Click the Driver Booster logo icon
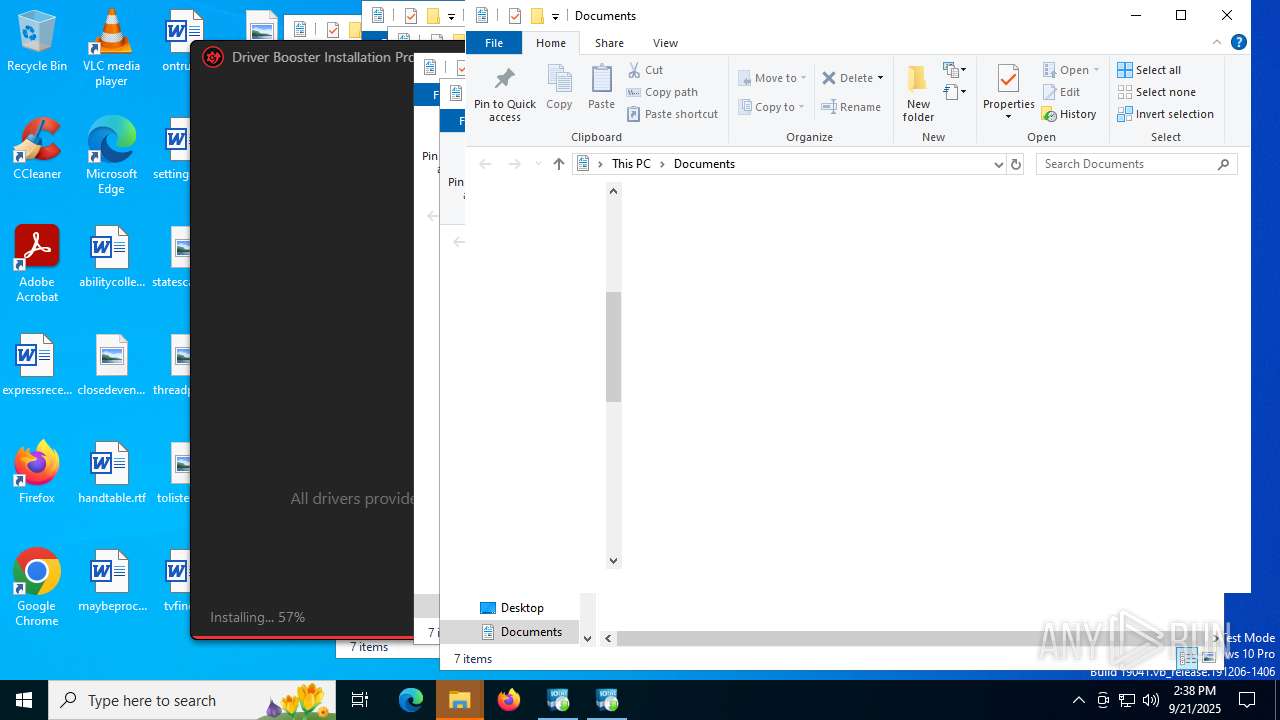Screen dimensions: 1280x720 (x=213, y=57)
